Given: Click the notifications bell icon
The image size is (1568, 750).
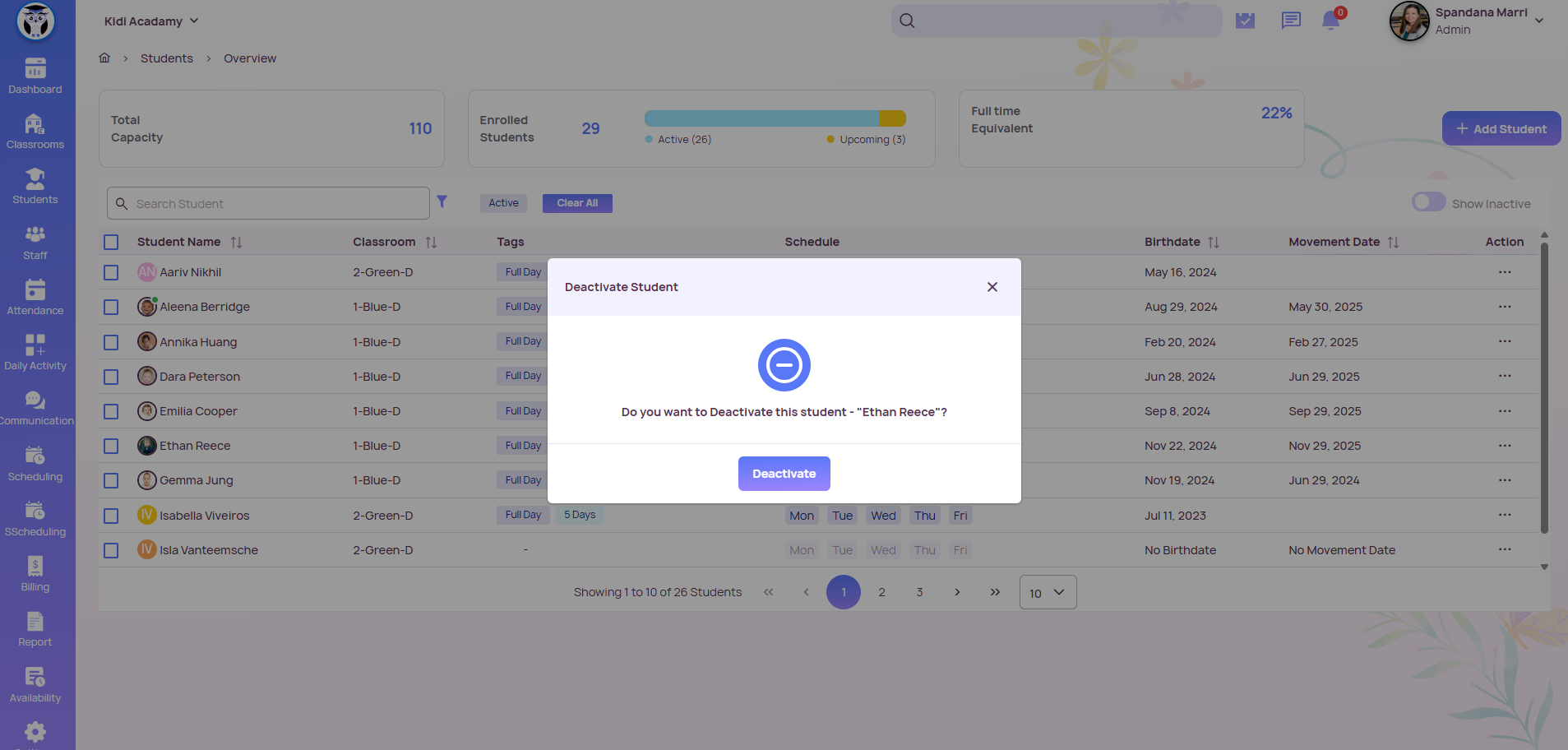Looking at the screenshot, I should click(x=1330, y=21).
